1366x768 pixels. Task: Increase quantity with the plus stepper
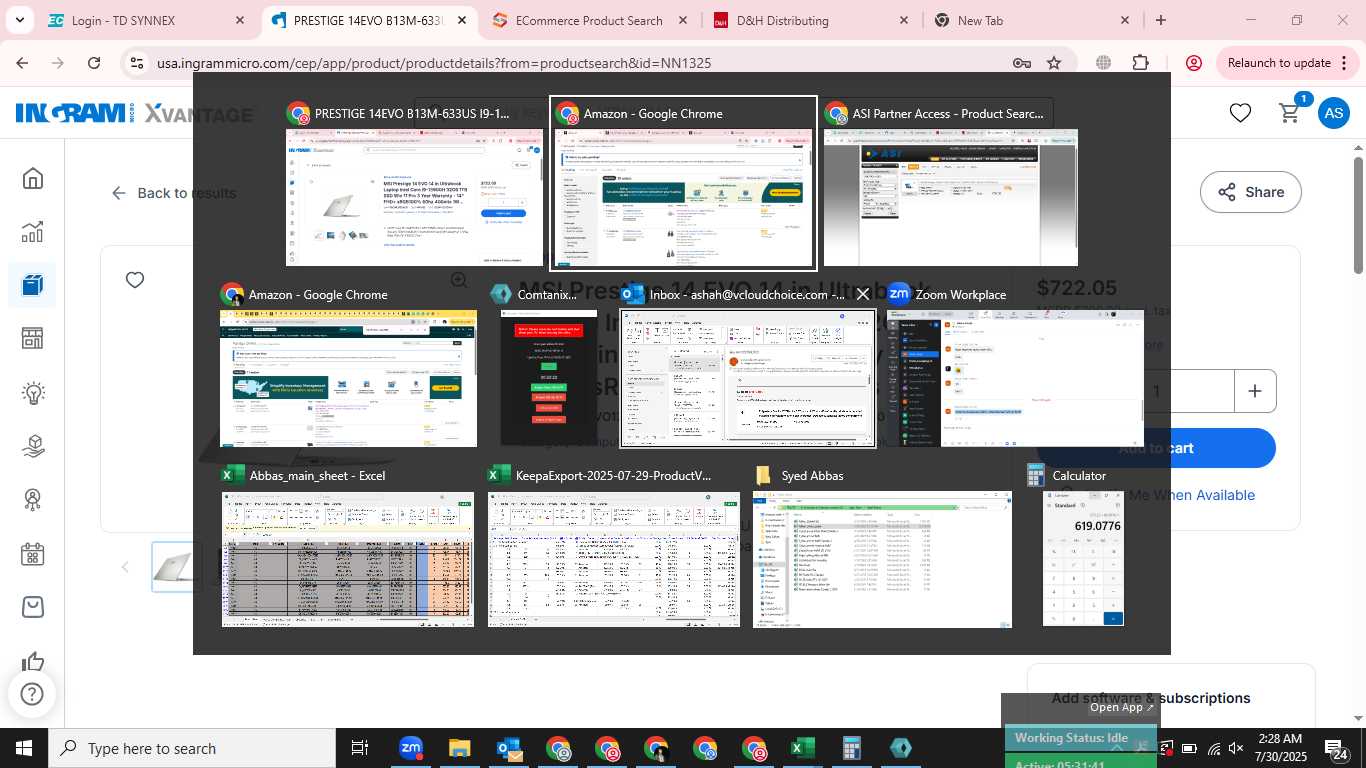(1255, 391)
